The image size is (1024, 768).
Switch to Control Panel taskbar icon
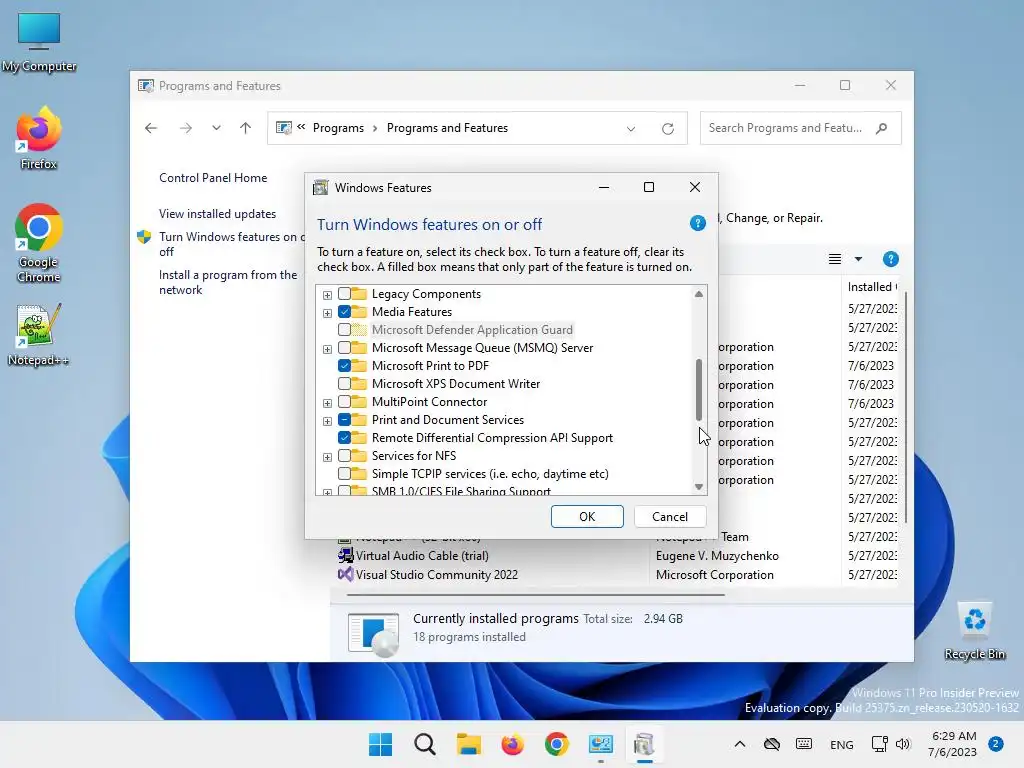(x=600, y=744)
